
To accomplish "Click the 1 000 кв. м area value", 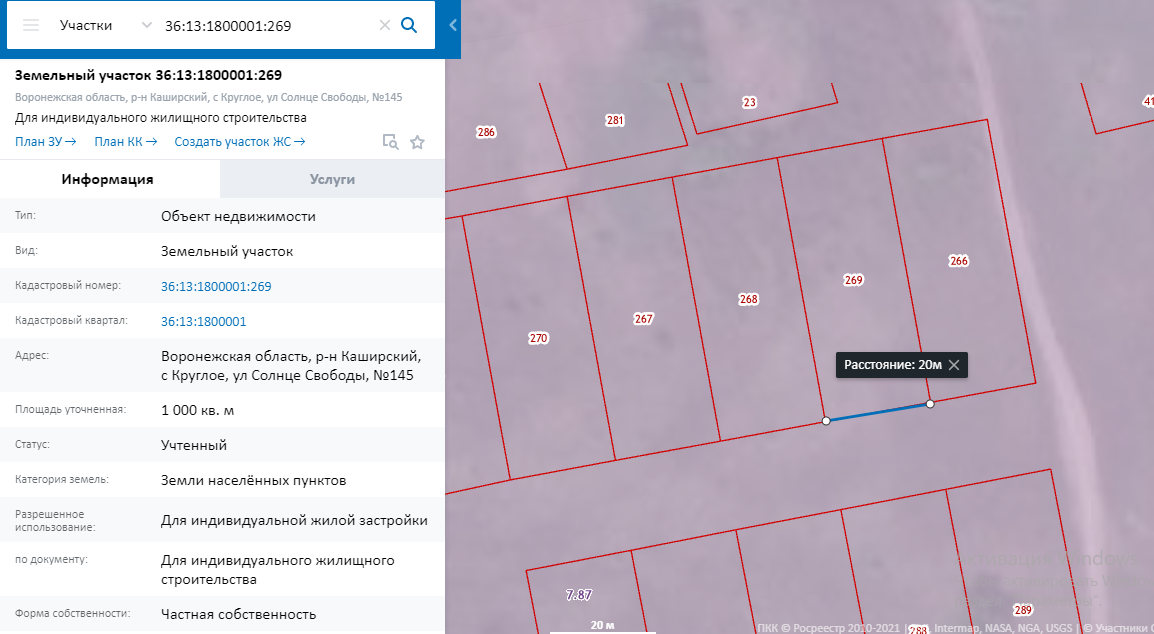I will [x=197, y=410].
